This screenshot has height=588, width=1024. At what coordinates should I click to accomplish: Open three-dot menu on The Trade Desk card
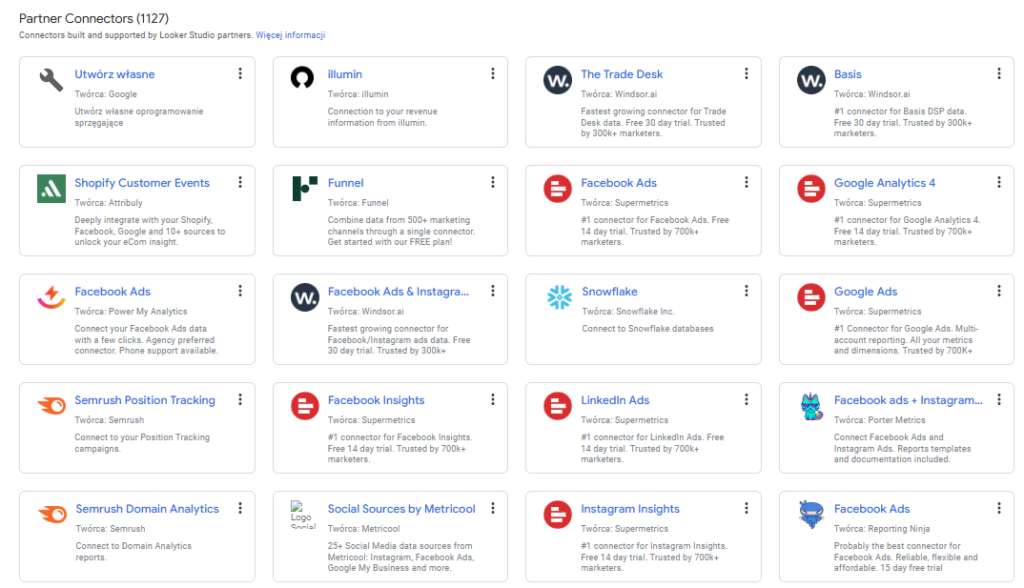(746, 74)
